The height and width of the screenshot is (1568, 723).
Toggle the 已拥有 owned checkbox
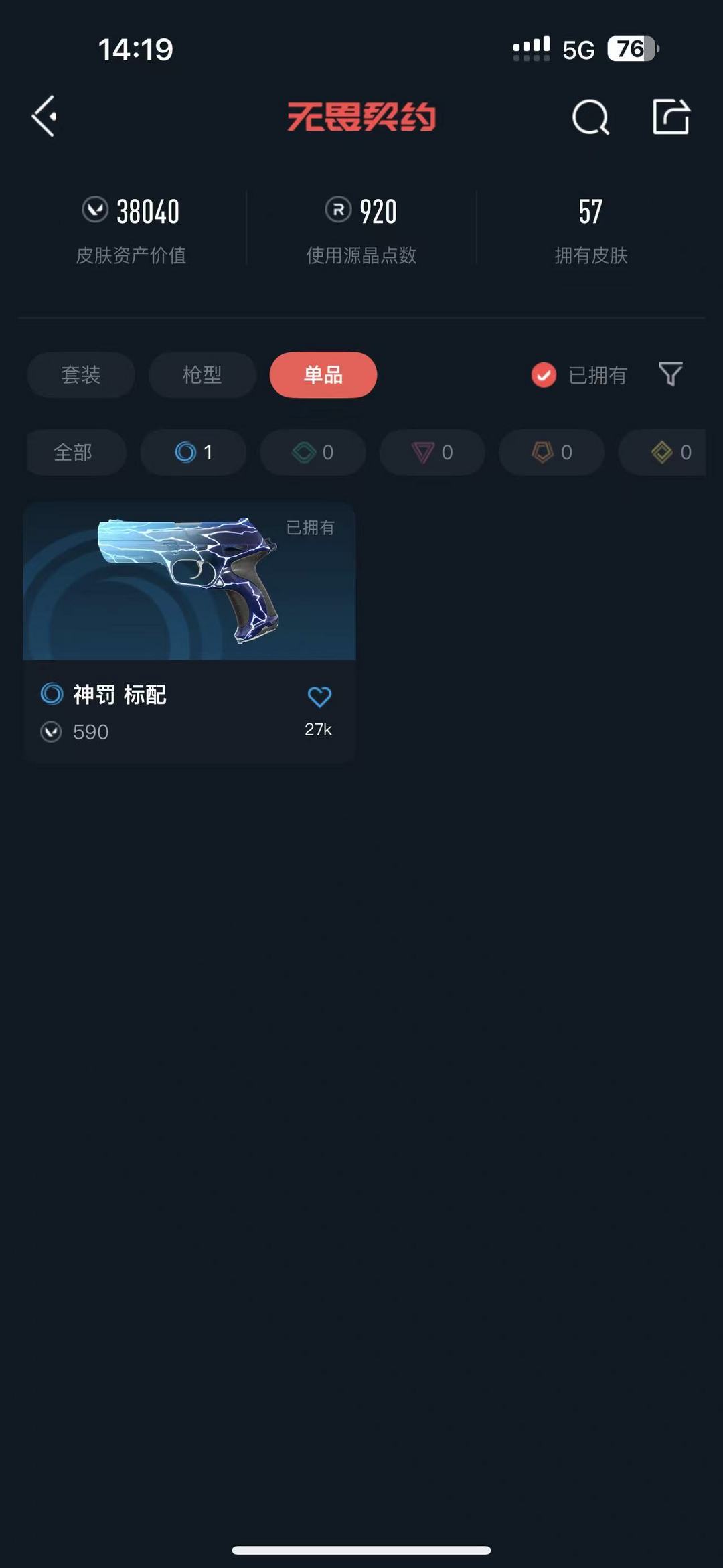click(544, 375)
